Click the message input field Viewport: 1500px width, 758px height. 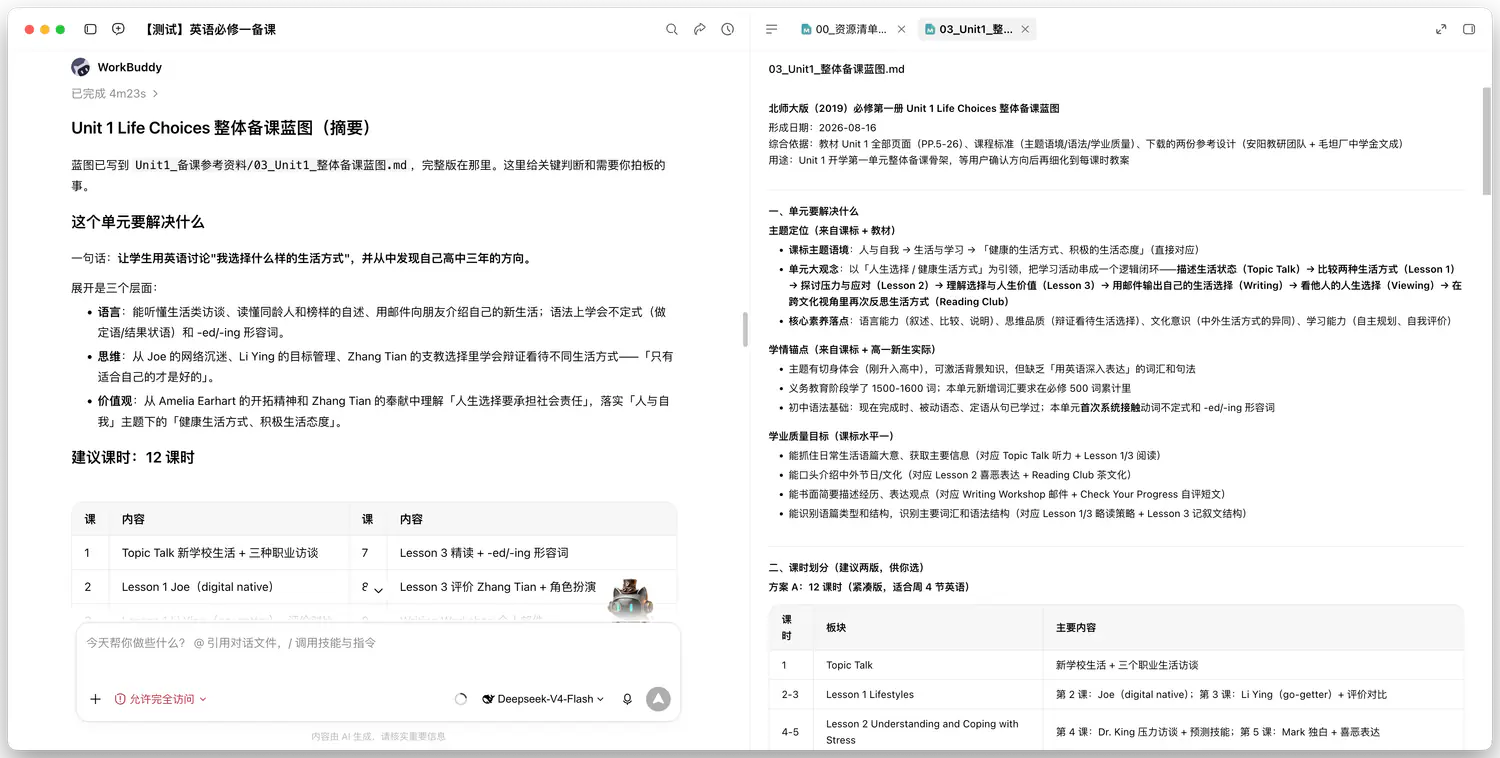point(378,643)
